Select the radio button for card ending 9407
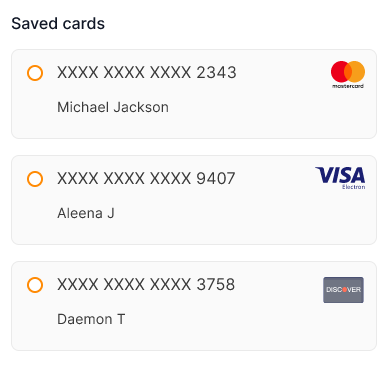387x381 pixels. pyautogui.click(x=35, y=179)
